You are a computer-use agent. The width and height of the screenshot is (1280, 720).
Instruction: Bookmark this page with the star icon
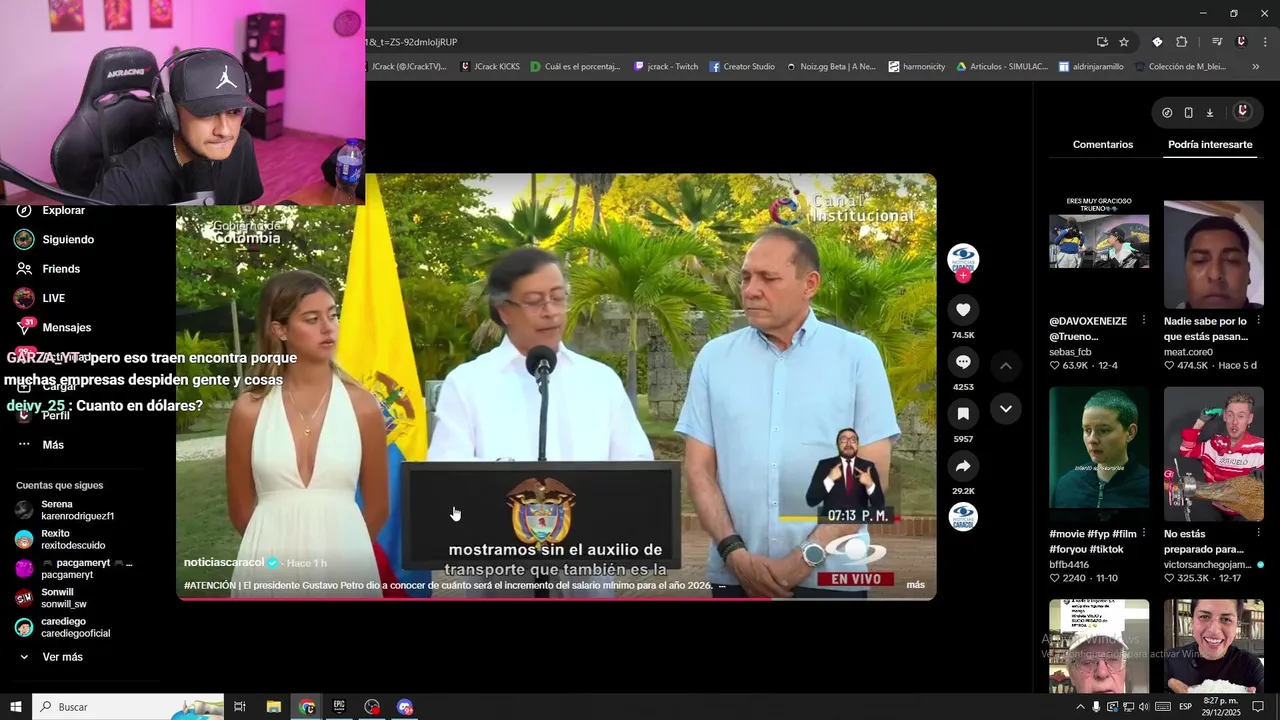[x=1124, y=42]
